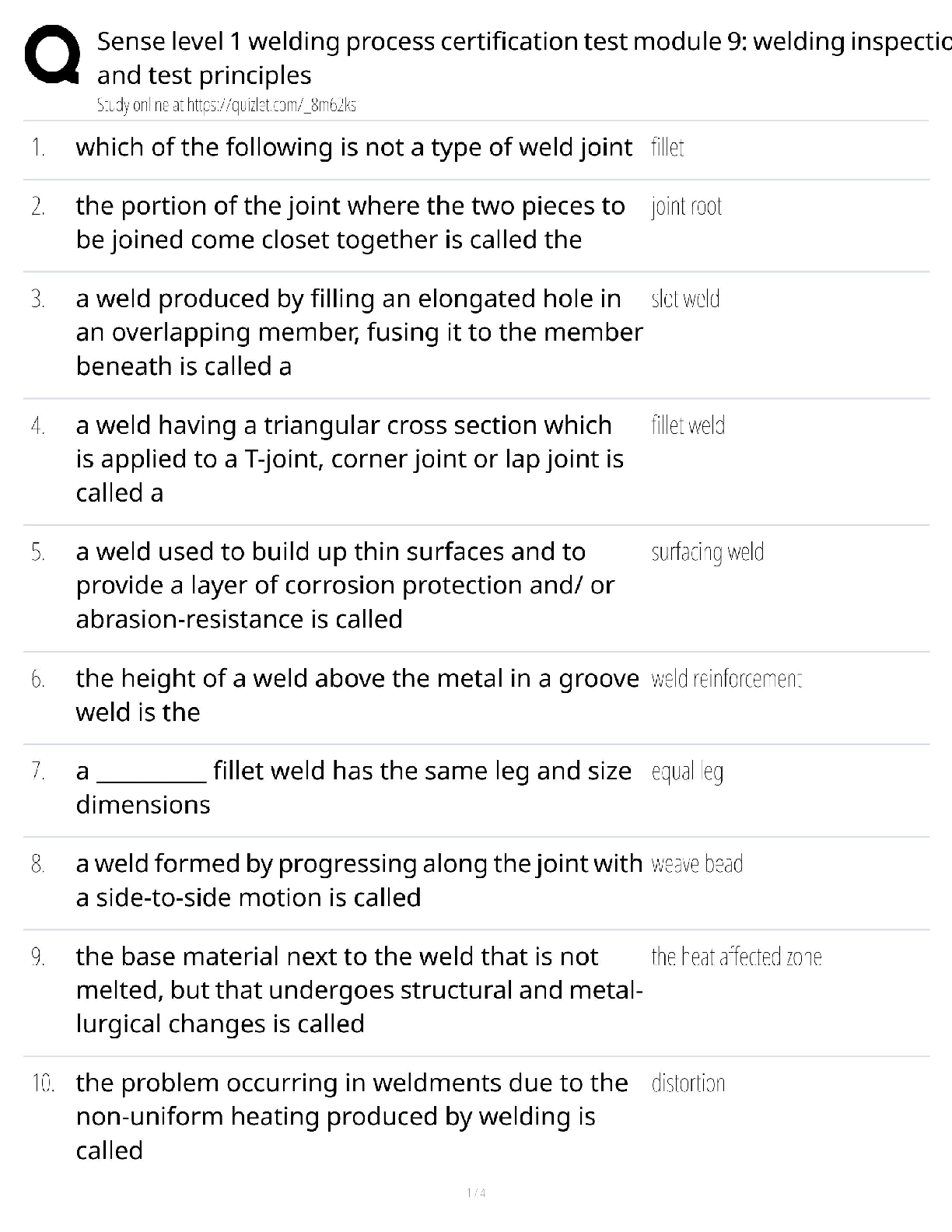Click the 'equal leg' answer

[x=687, y=772]
